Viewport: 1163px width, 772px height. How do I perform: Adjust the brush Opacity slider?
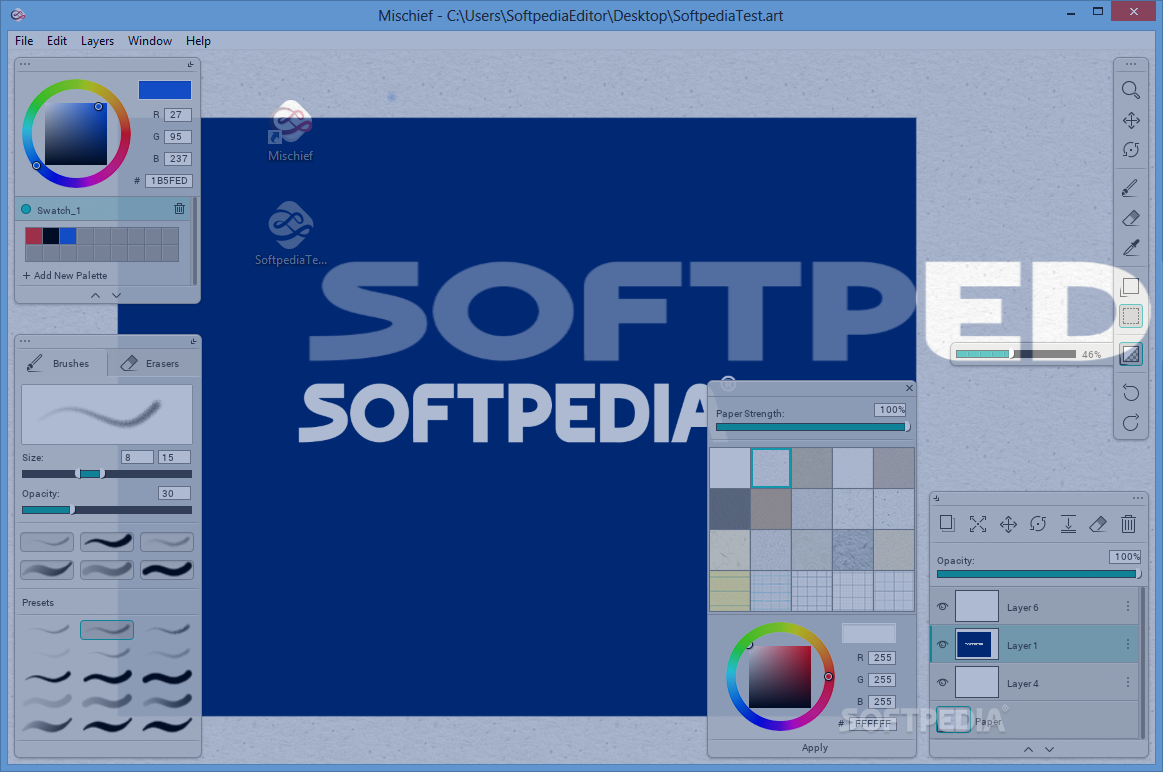[107, 510]
